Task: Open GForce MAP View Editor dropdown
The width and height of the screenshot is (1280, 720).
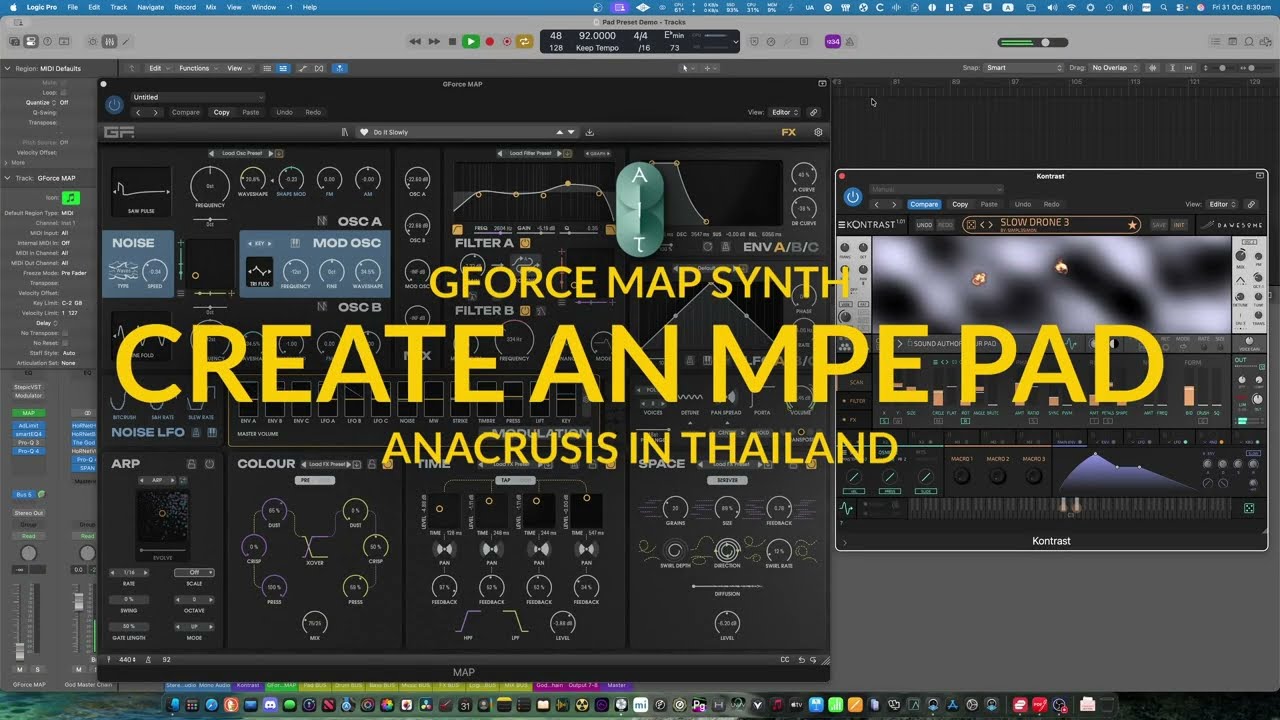Action: point(784,112)
